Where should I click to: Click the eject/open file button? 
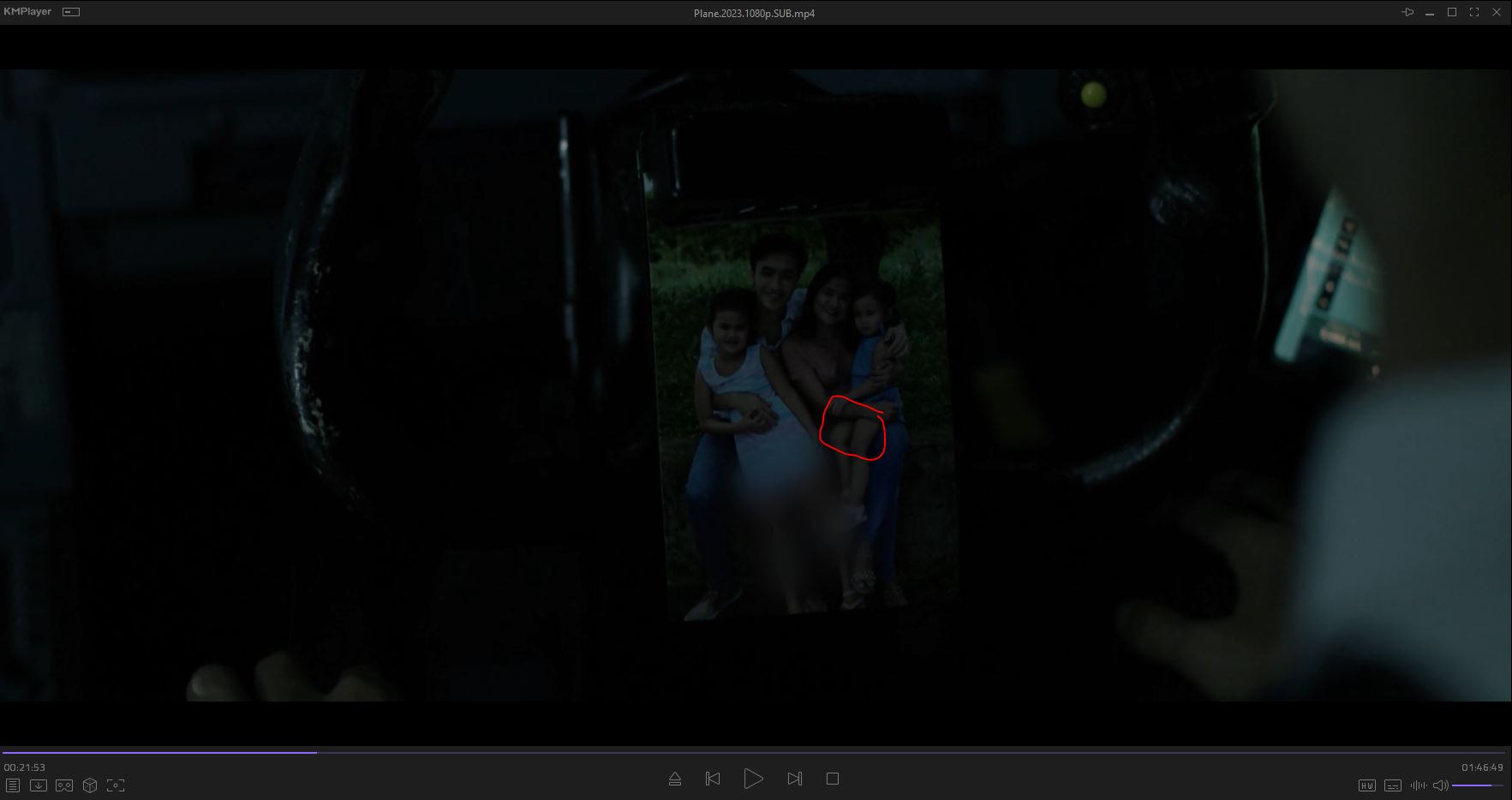(674, 779)
